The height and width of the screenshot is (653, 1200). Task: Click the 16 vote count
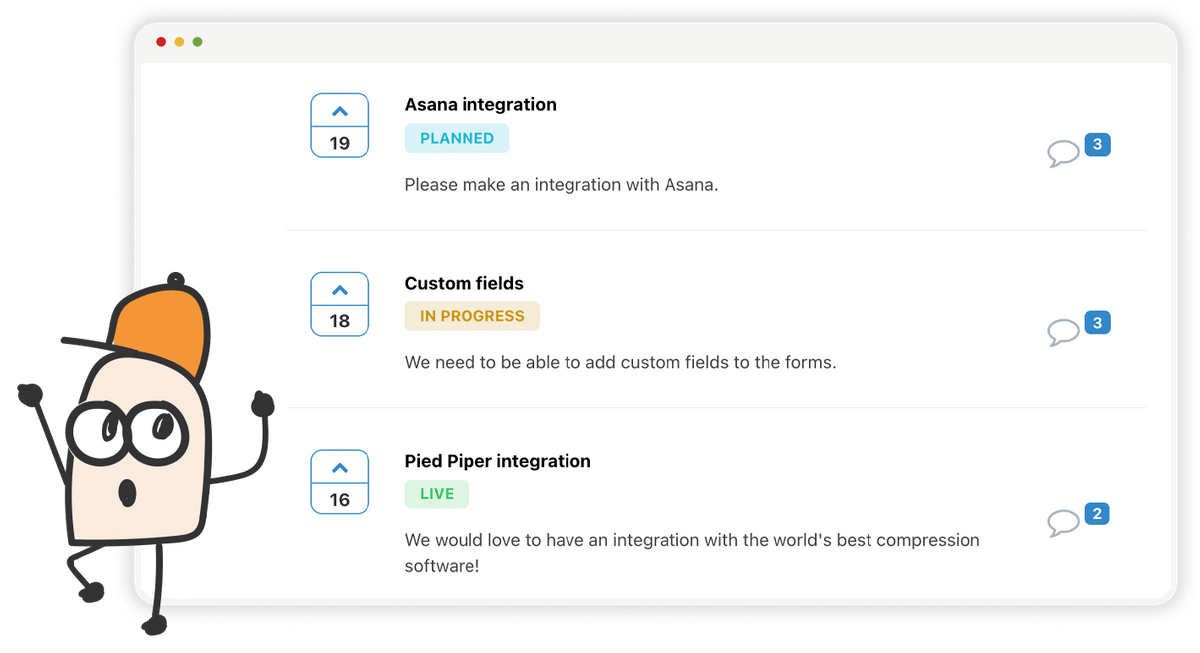tap(340, 499)
